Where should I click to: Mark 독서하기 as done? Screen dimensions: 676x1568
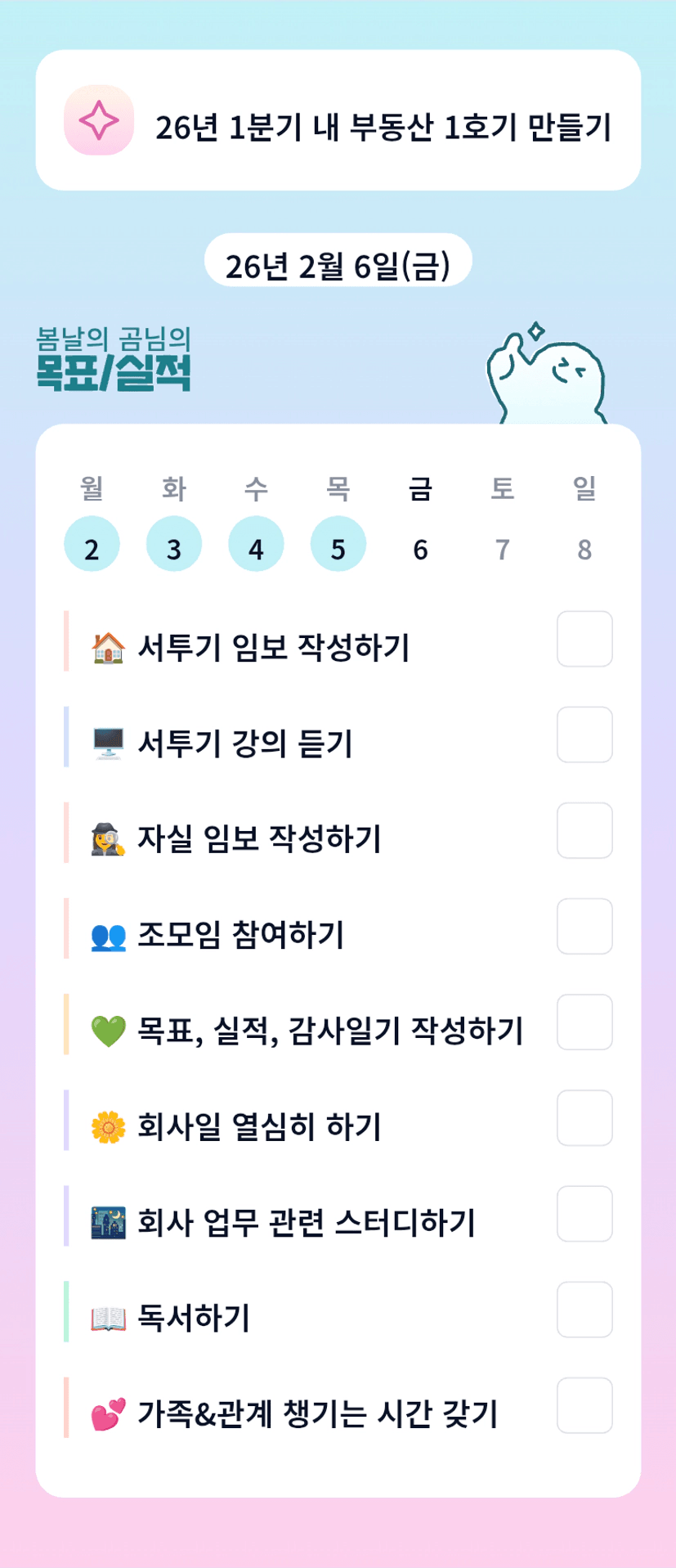click(584, 1310)
